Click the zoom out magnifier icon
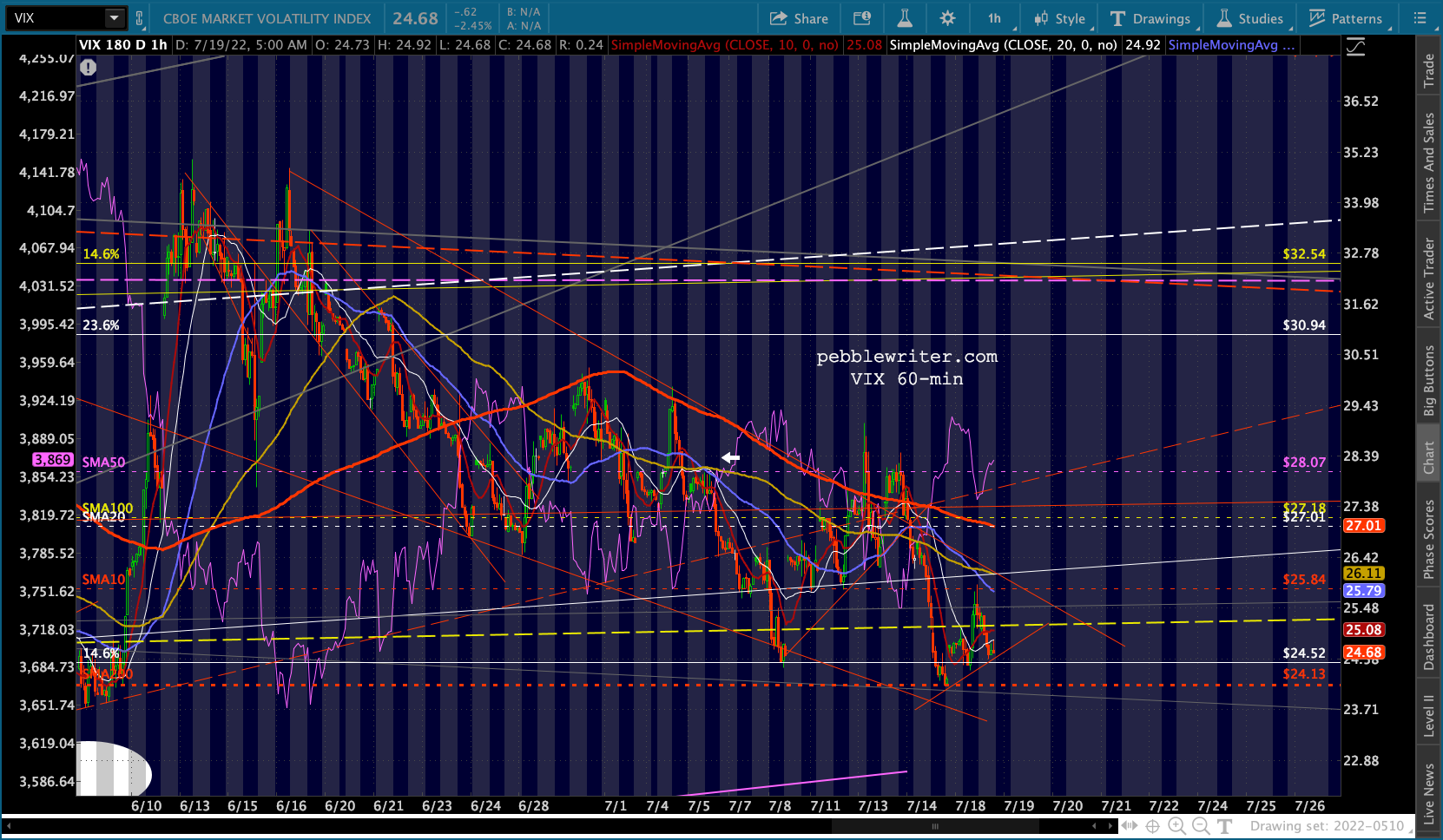The width and height of the screenshot is (1443, 840). 1201,826
